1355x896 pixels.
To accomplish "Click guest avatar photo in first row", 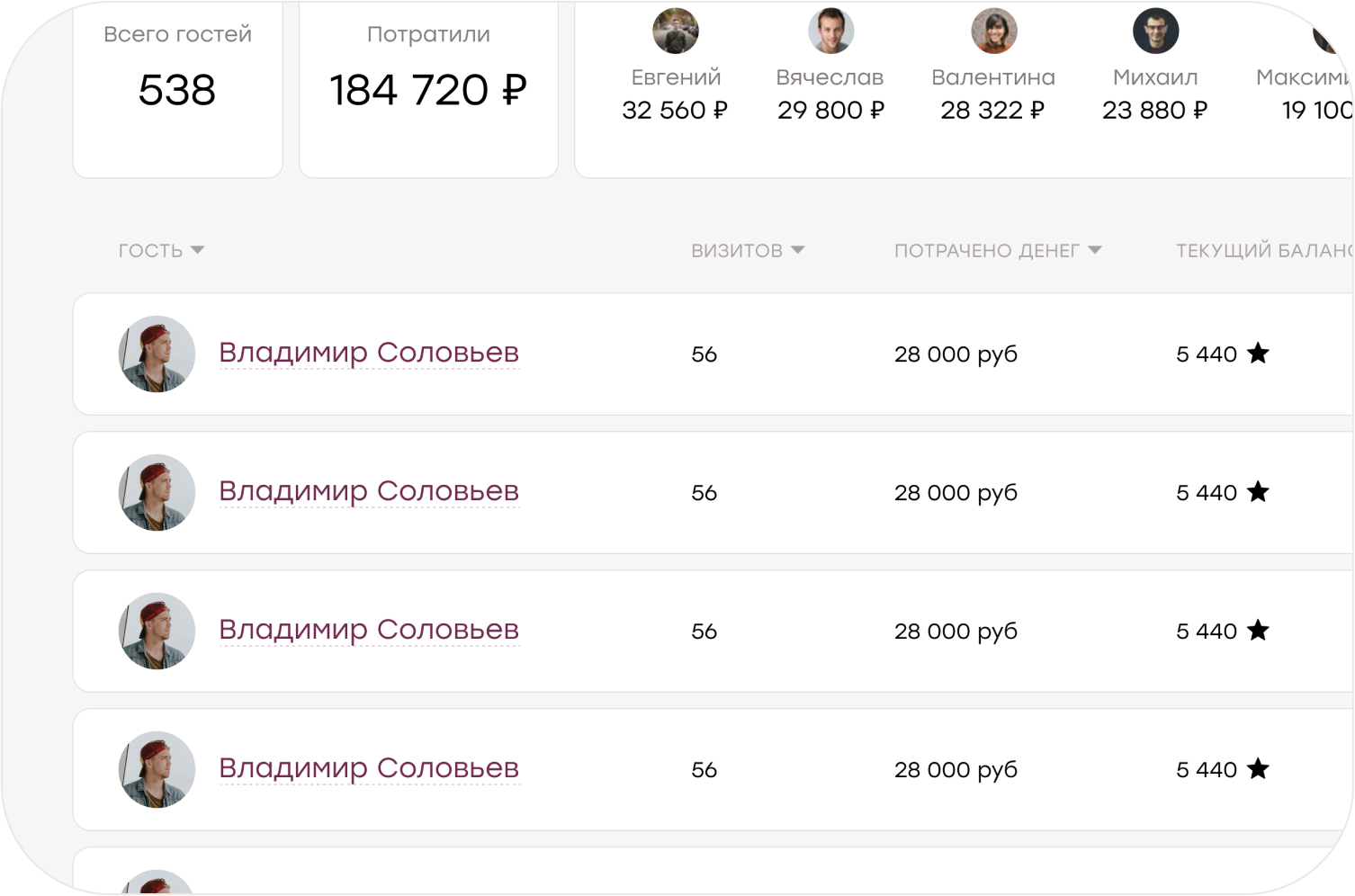I will [x=157, y=354].
